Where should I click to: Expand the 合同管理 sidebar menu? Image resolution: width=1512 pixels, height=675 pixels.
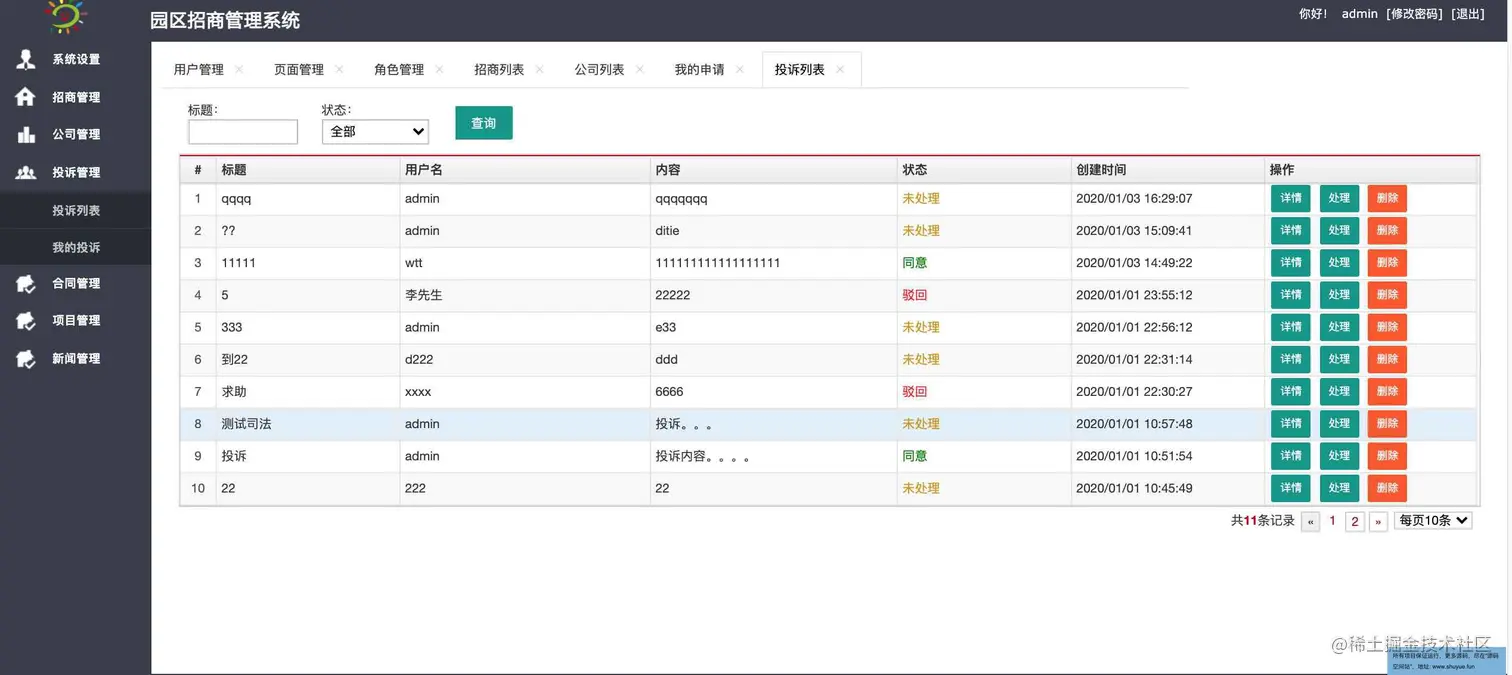[x=76, y=283]
